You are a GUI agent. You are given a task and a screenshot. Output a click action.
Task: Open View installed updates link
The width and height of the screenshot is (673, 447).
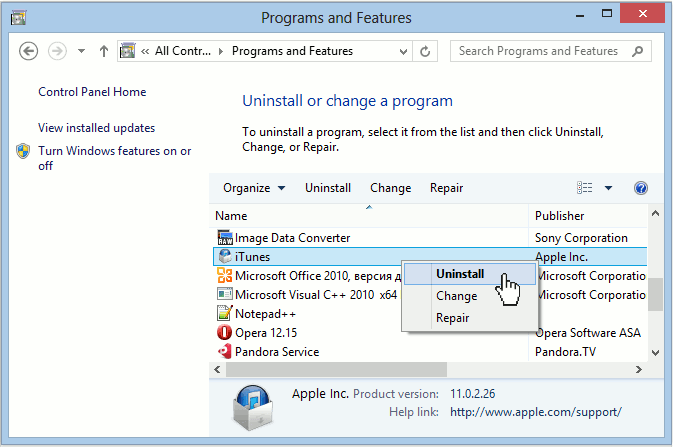click(97, 128)
